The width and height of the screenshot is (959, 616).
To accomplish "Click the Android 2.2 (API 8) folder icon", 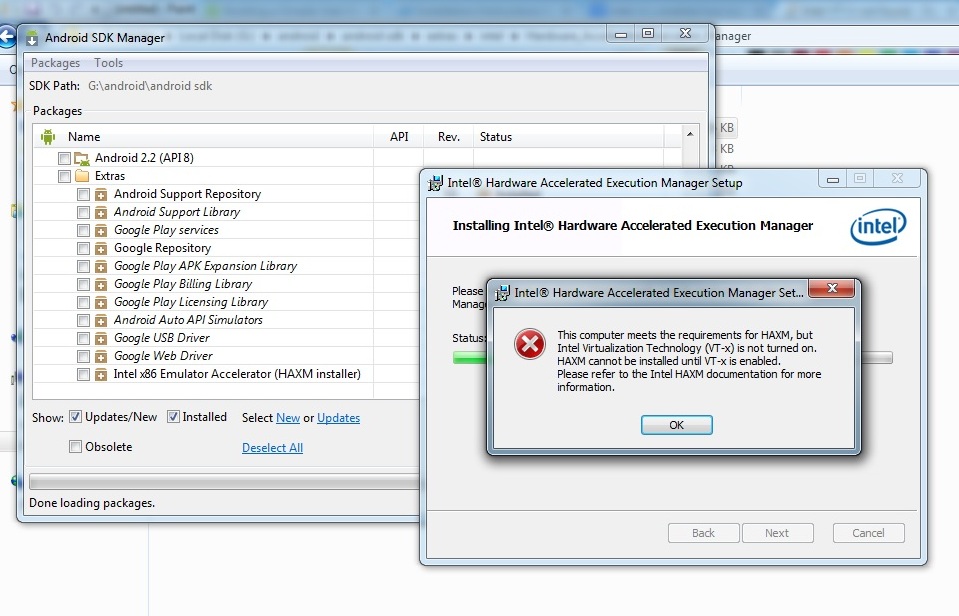I will (82, 158).
